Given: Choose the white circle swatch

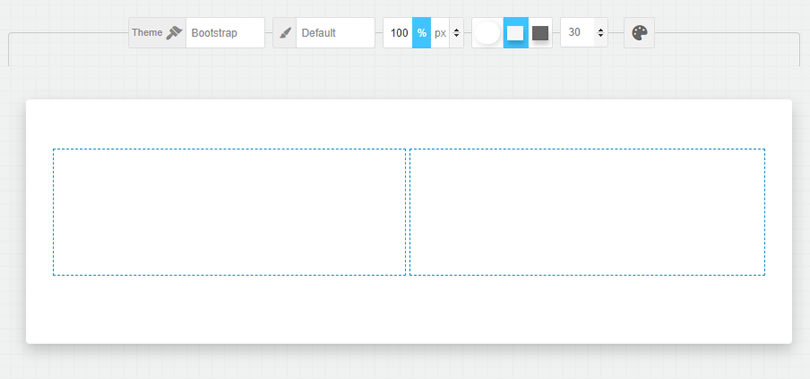Looking at the screenshot, I should 487,33.
